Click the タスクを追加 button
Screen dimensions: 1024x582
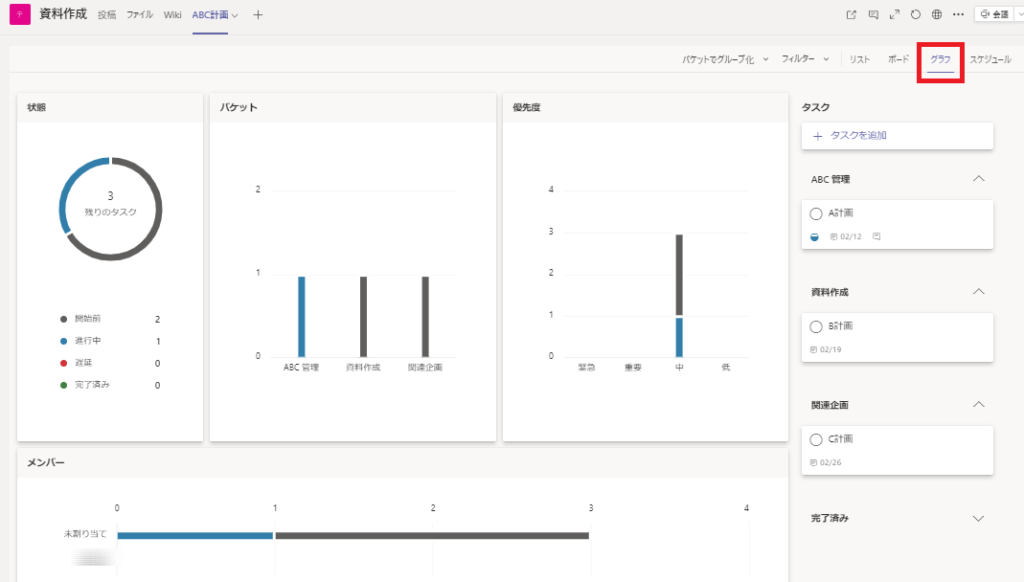point(897,135)
